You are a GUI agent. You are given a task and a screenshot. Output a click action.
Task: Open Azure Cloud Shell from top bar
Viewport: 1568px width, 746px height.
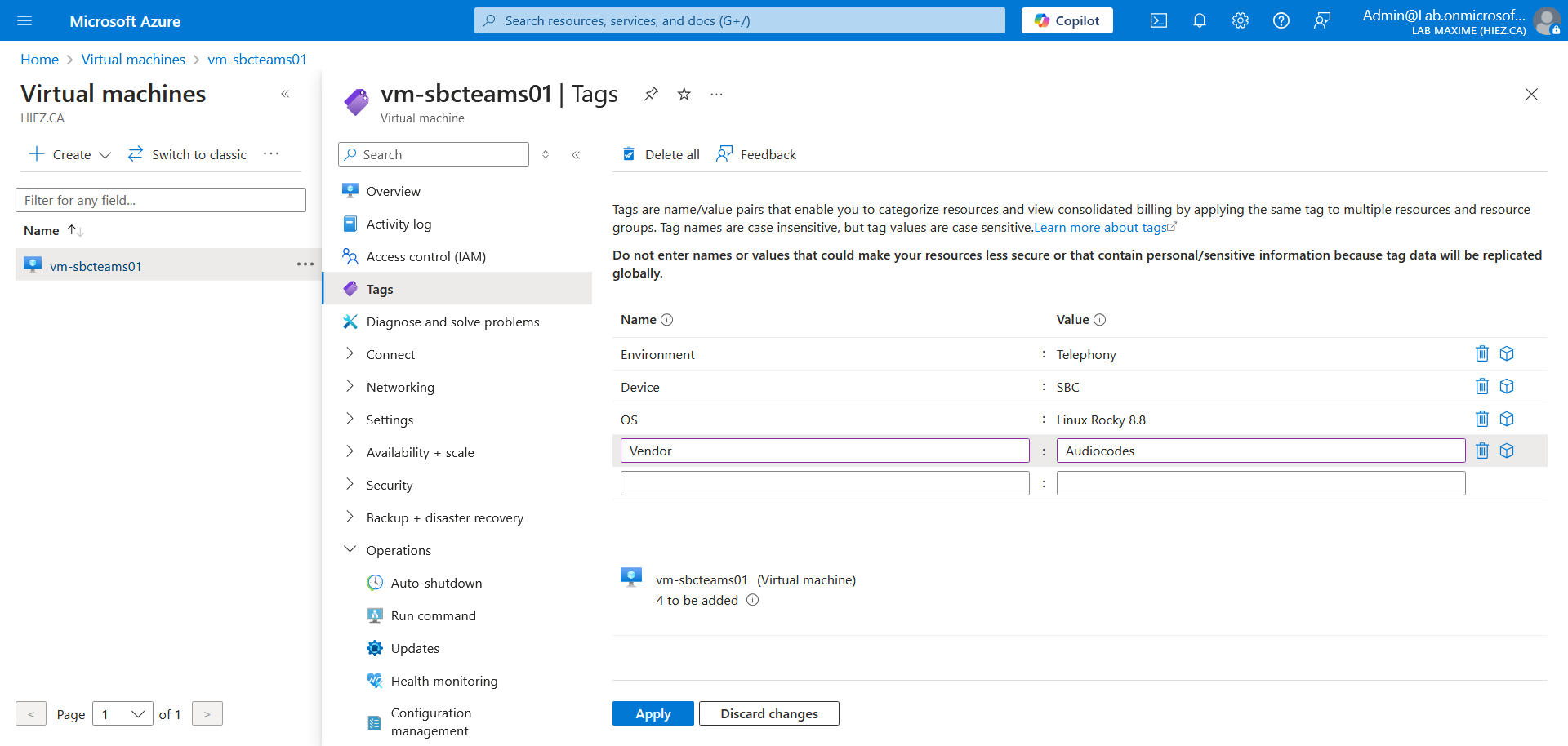pos(1158,21)
